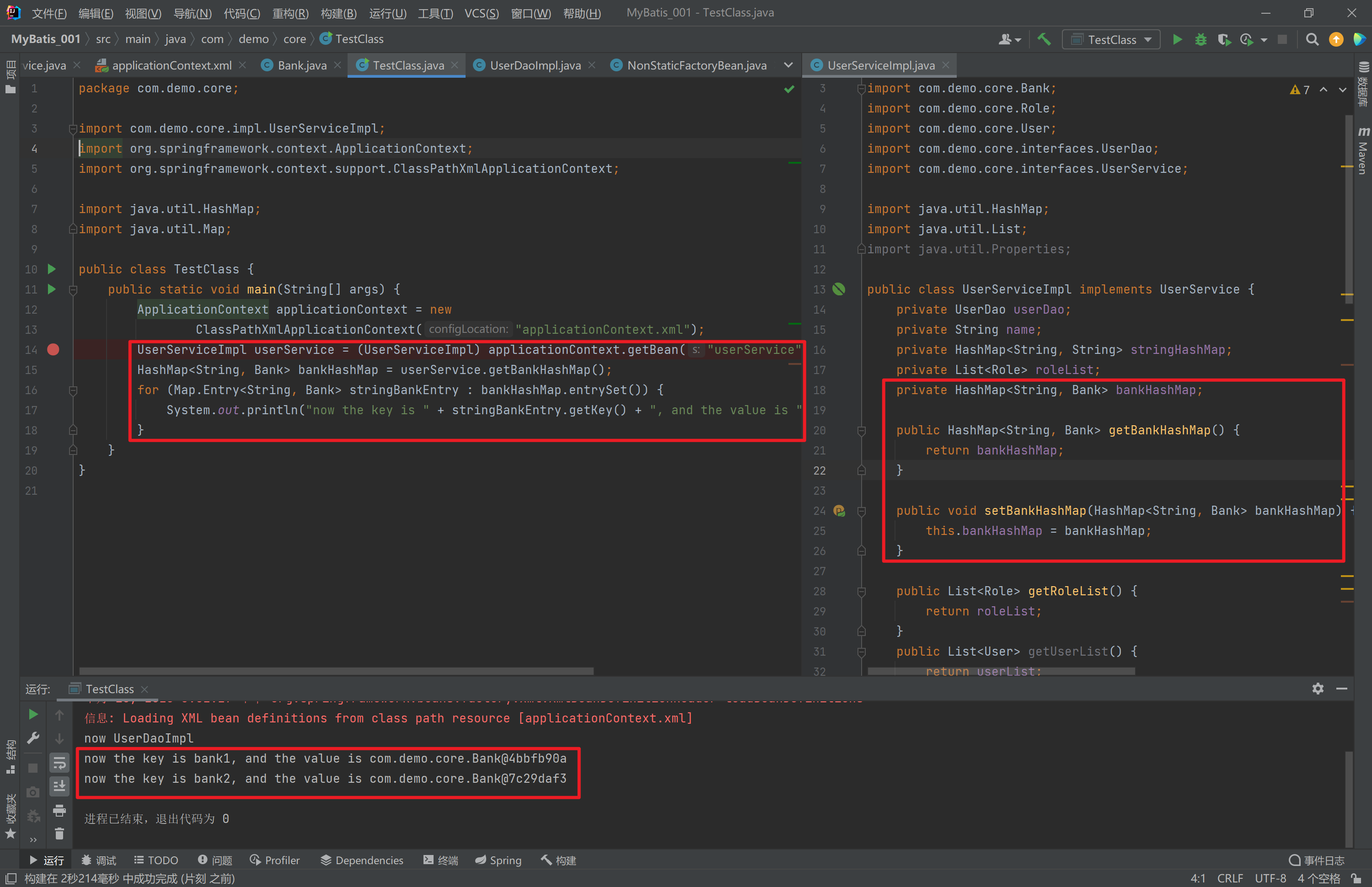The height and width of the screenshot is (887, 1372).
Task: Open the 事件日志 event log
Action: tap(1317, 860)
